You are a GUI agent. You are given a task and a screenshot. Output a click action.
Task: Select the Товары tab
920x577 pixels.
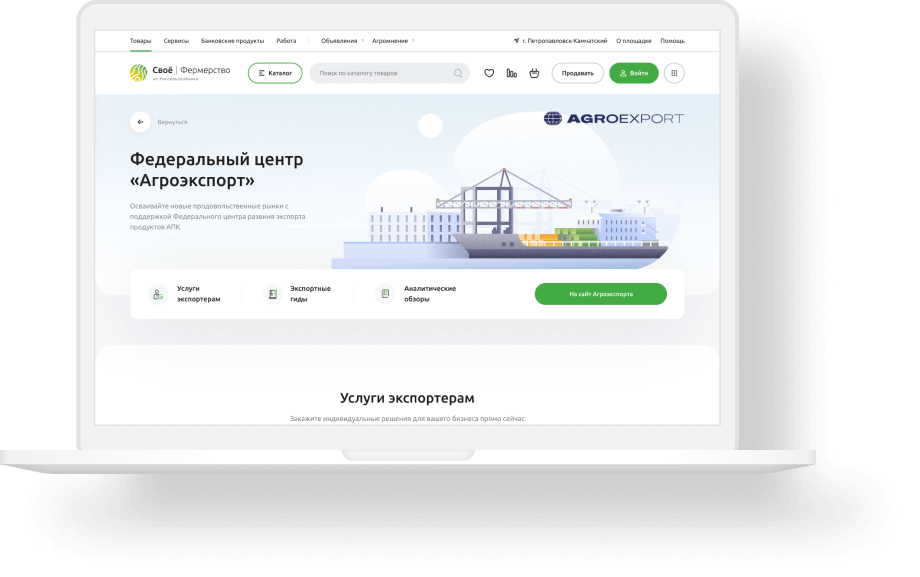point(140,41)
